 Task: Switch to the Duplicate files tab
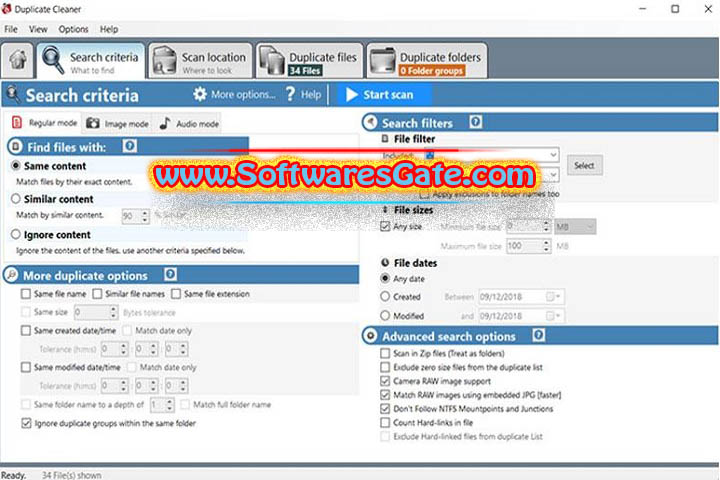tap(309, 61)
